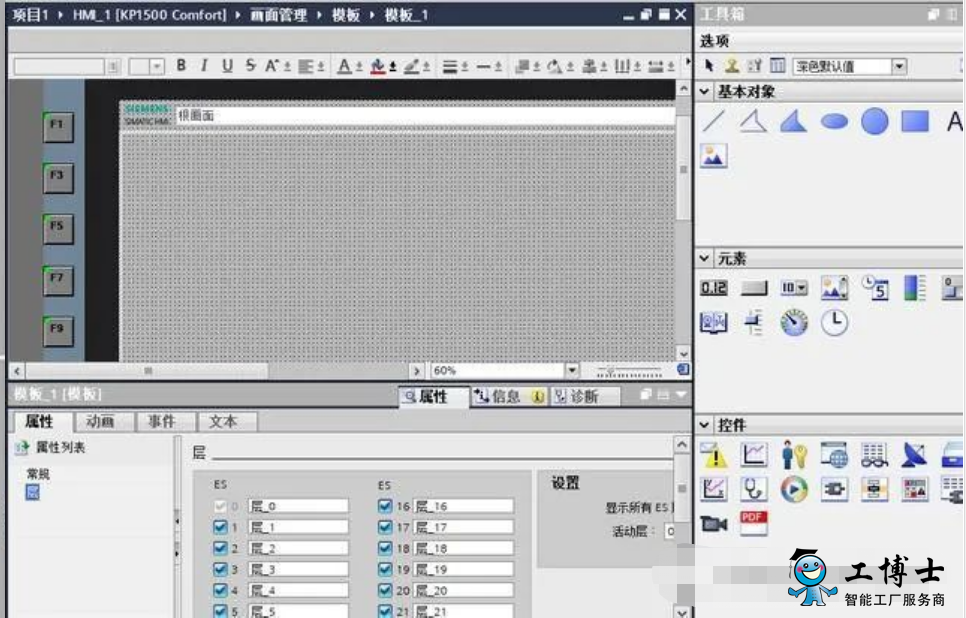
Task: Switch to the 事件 tab
Action: (161, 421)
